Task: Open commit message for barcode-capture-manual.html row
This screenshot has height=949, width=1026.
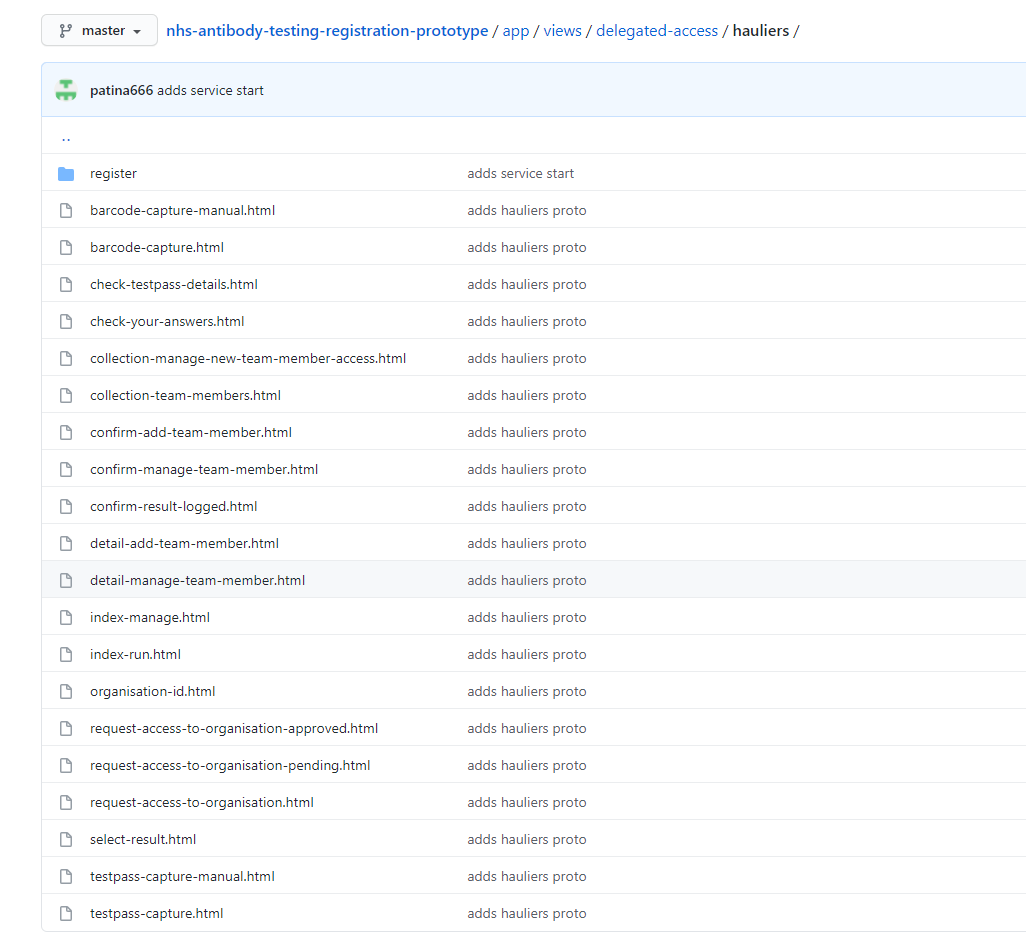Action: pos(527,210)
